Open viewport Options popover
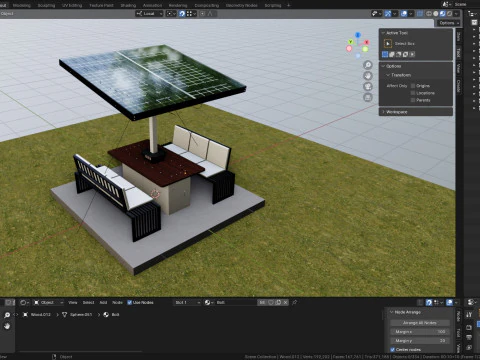This screenshot has width=480, height=360. pos(449,23)
